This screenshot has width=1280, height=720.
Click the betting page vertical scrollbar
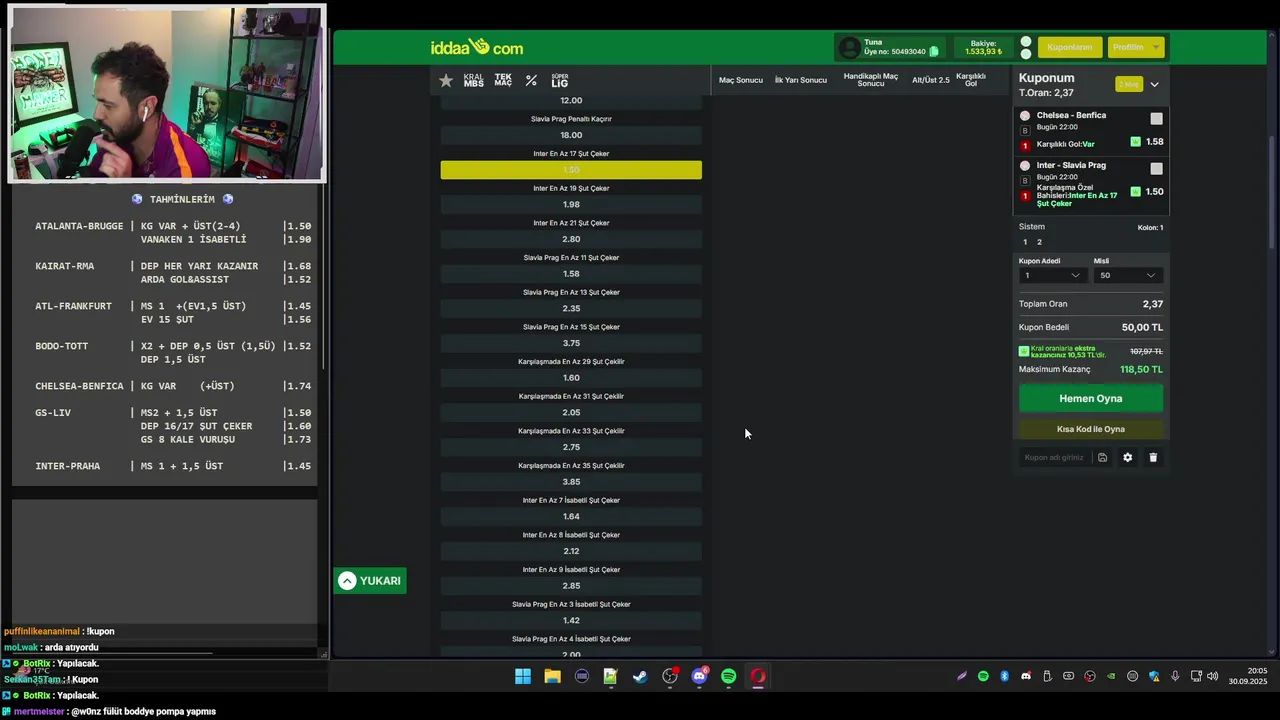1271,190
